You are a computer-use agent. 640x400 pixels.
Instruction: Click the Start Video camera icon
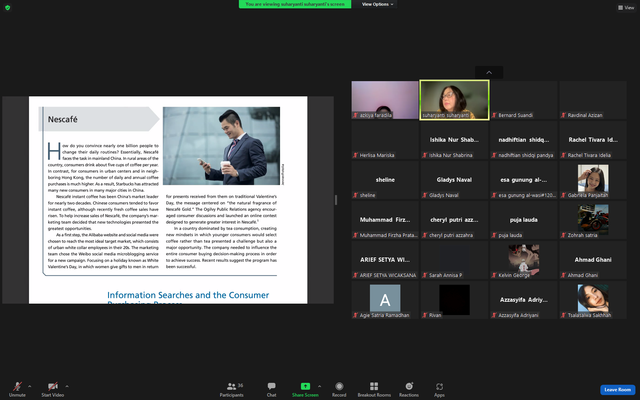point(53,386)
